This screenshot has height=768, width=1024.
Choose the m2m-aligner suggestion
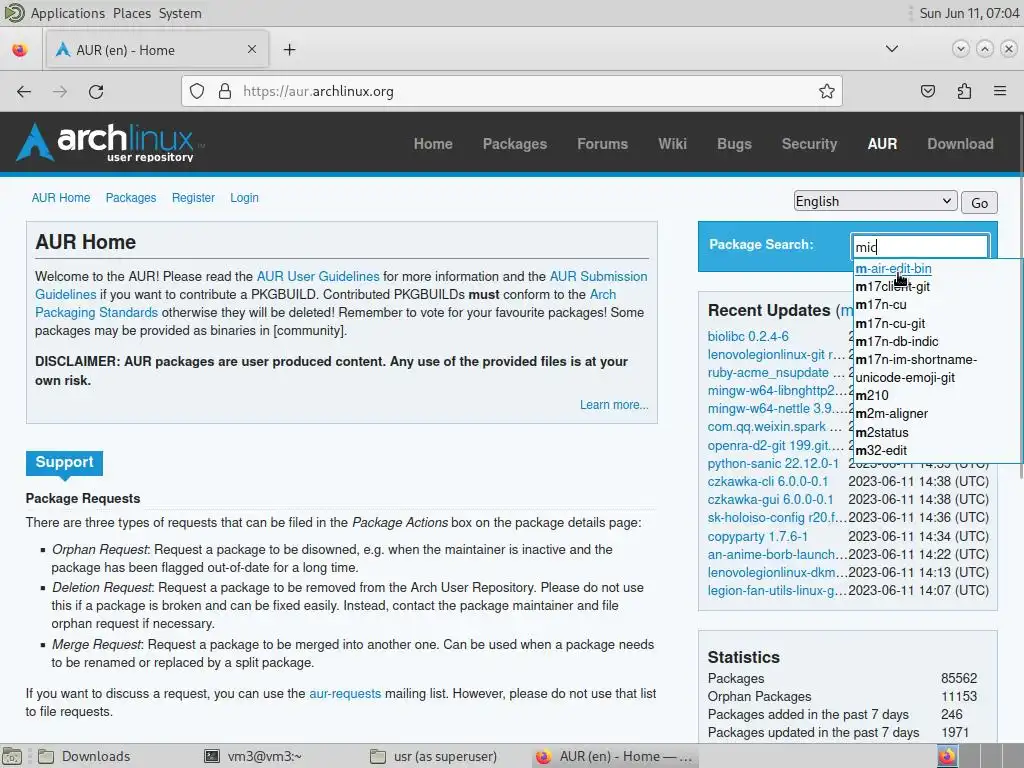(x=891, y=414)
